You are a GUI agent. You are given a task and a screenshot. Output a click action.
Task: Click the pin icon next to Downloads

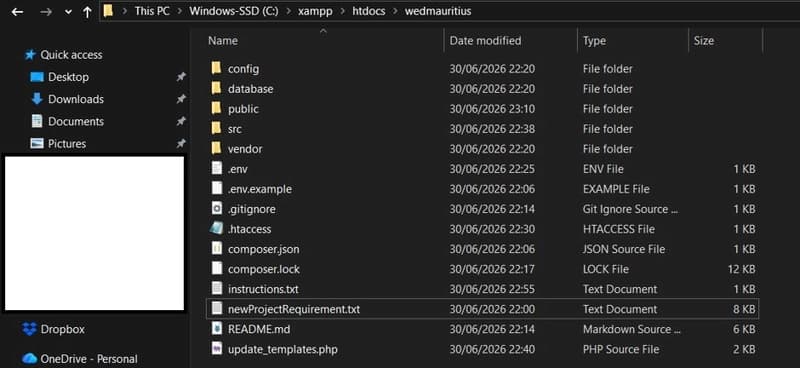click(x=181, y=99)
